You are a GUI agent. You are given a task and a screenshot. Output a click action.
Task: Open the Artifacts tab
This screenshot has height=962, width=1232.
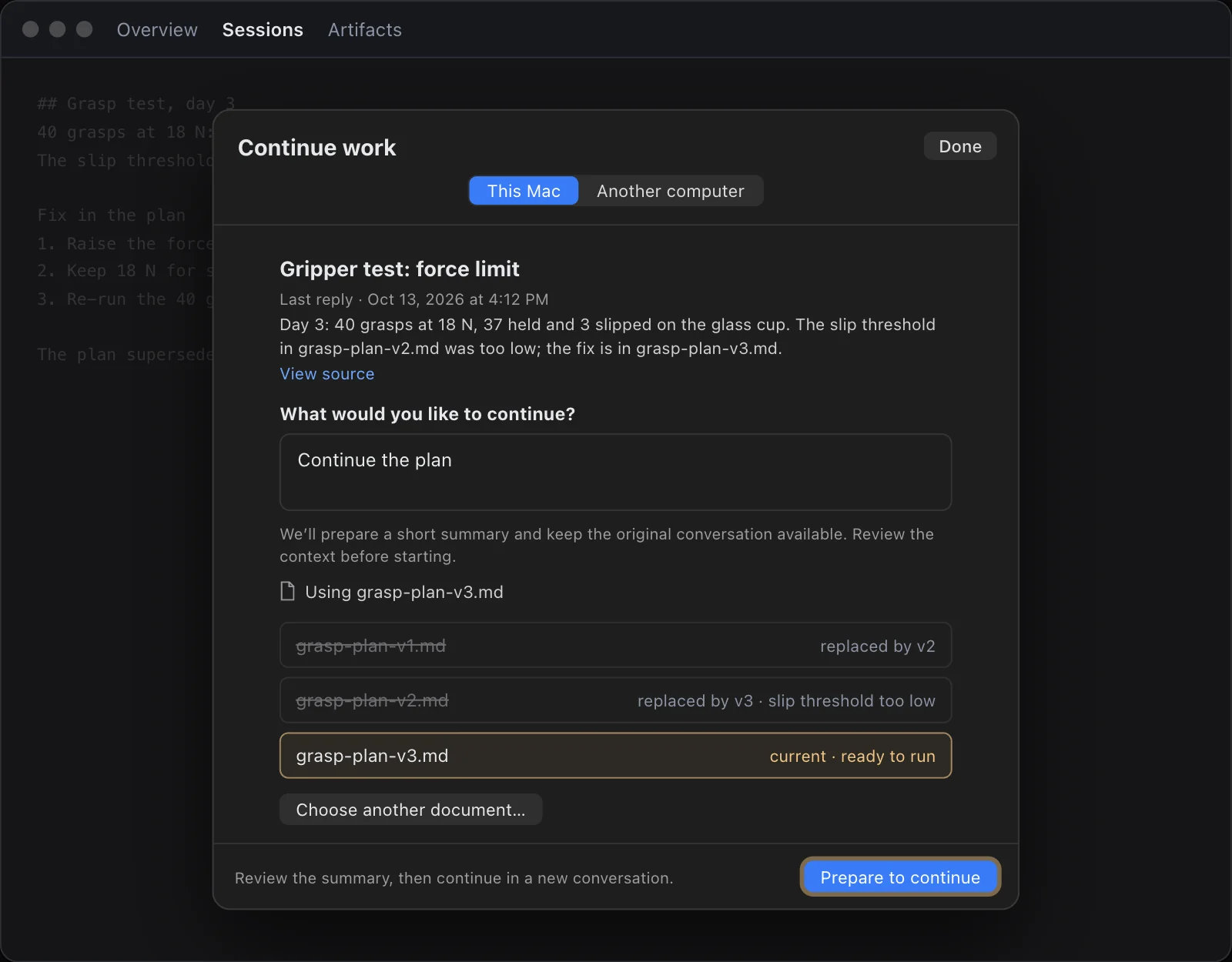tap(365, 30)
